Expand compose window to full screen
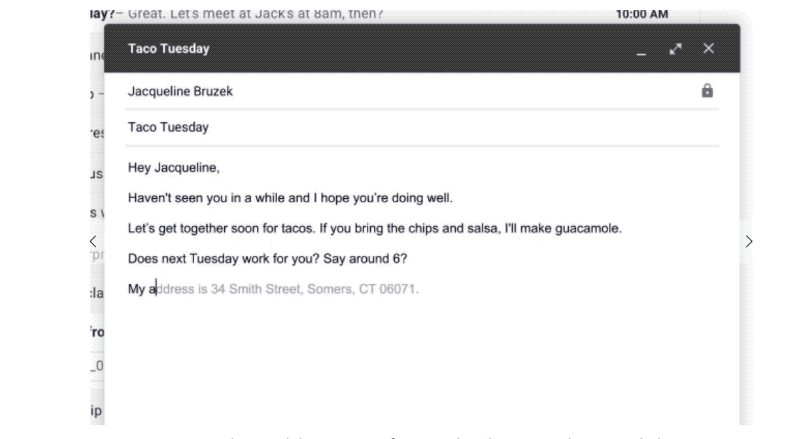 coord(676,49)
